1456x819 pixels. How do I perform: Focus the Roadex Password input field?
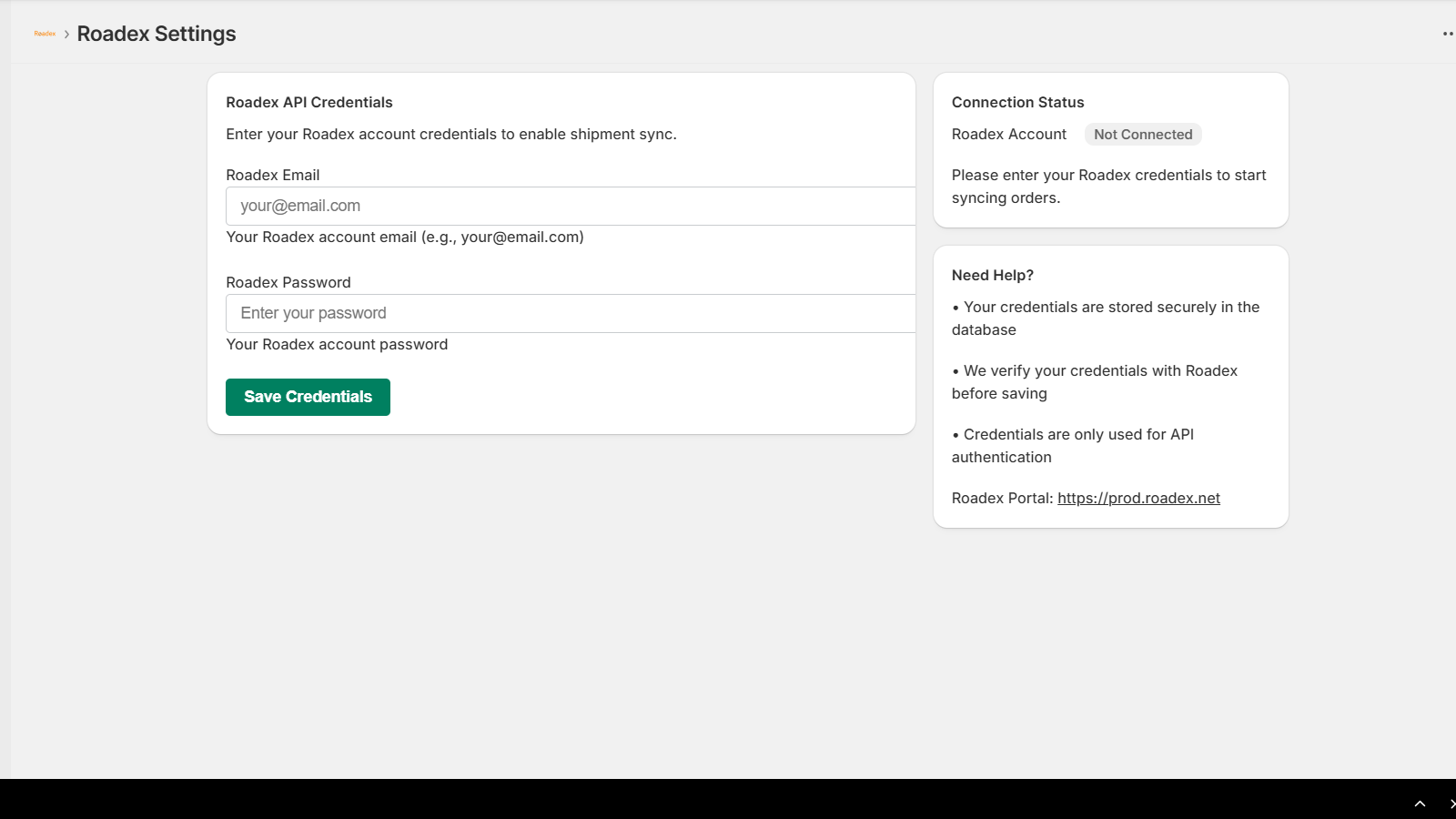pos(571,313)
